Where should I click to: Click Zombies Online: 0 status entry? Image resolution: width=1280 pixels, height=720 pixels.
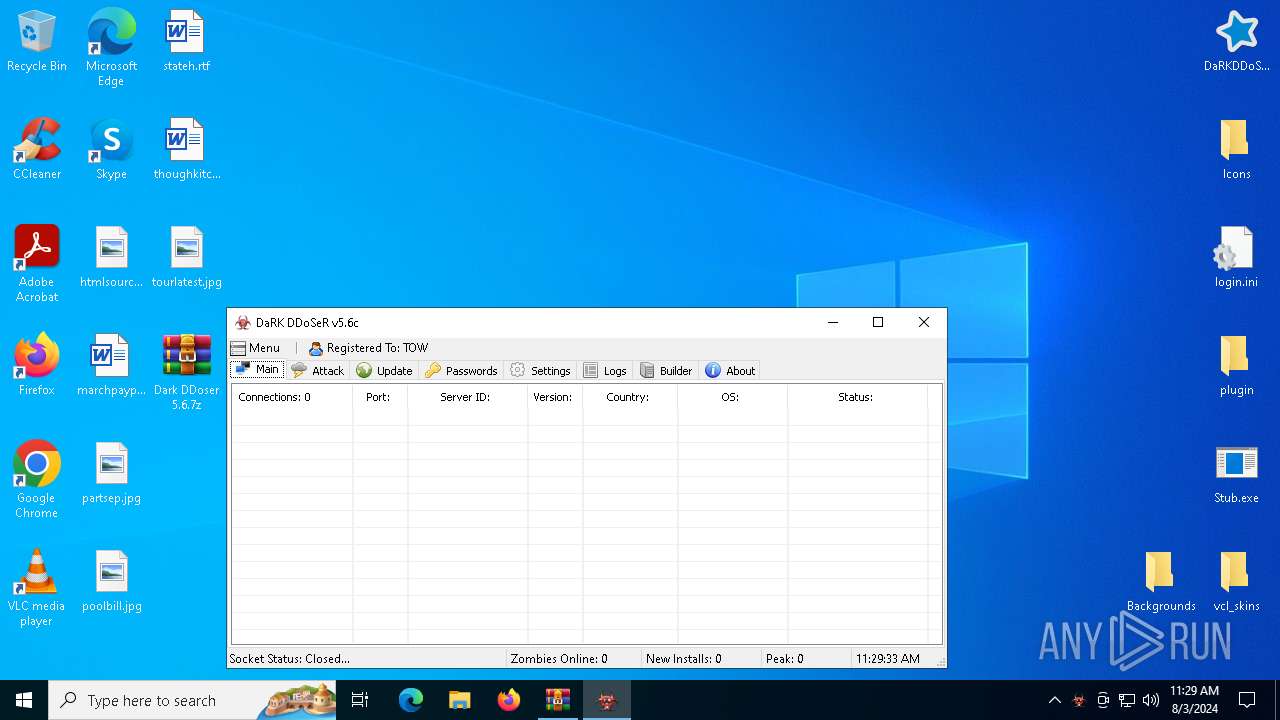click(x=559, y=659)
